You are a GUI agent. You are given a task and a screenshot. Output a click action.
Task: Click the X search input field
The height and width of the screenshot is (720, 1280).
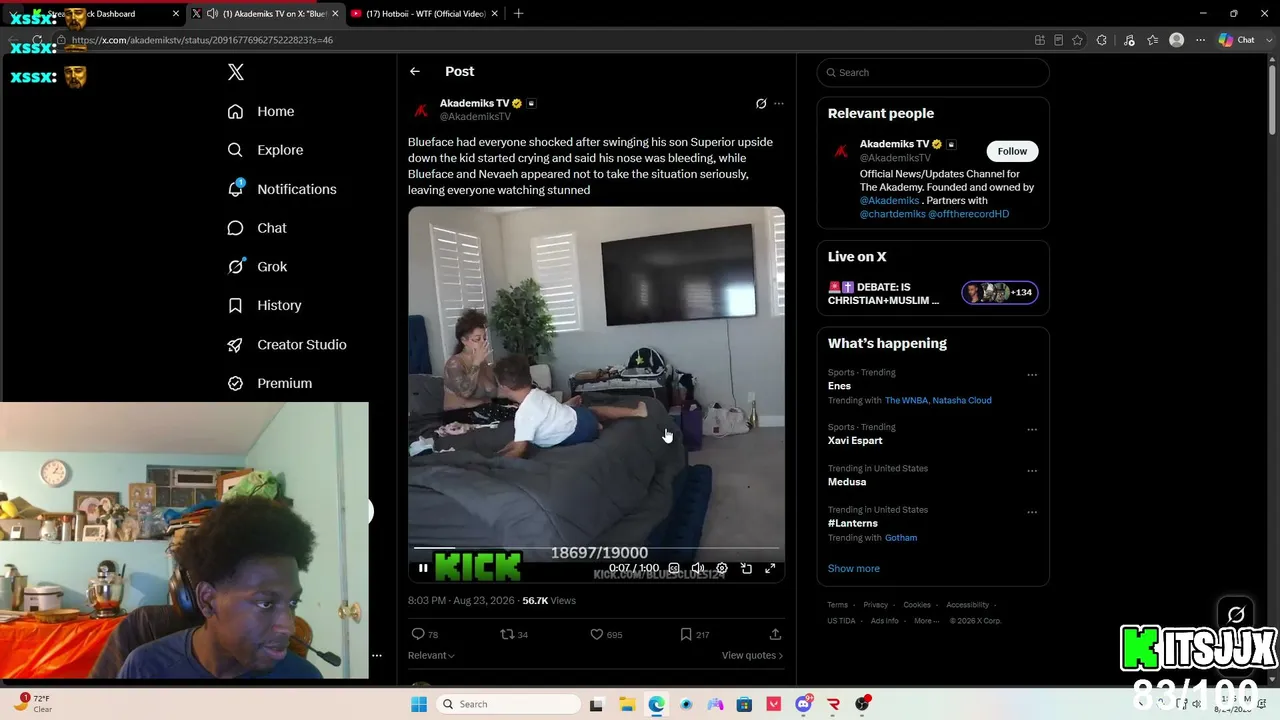[933, 72]
